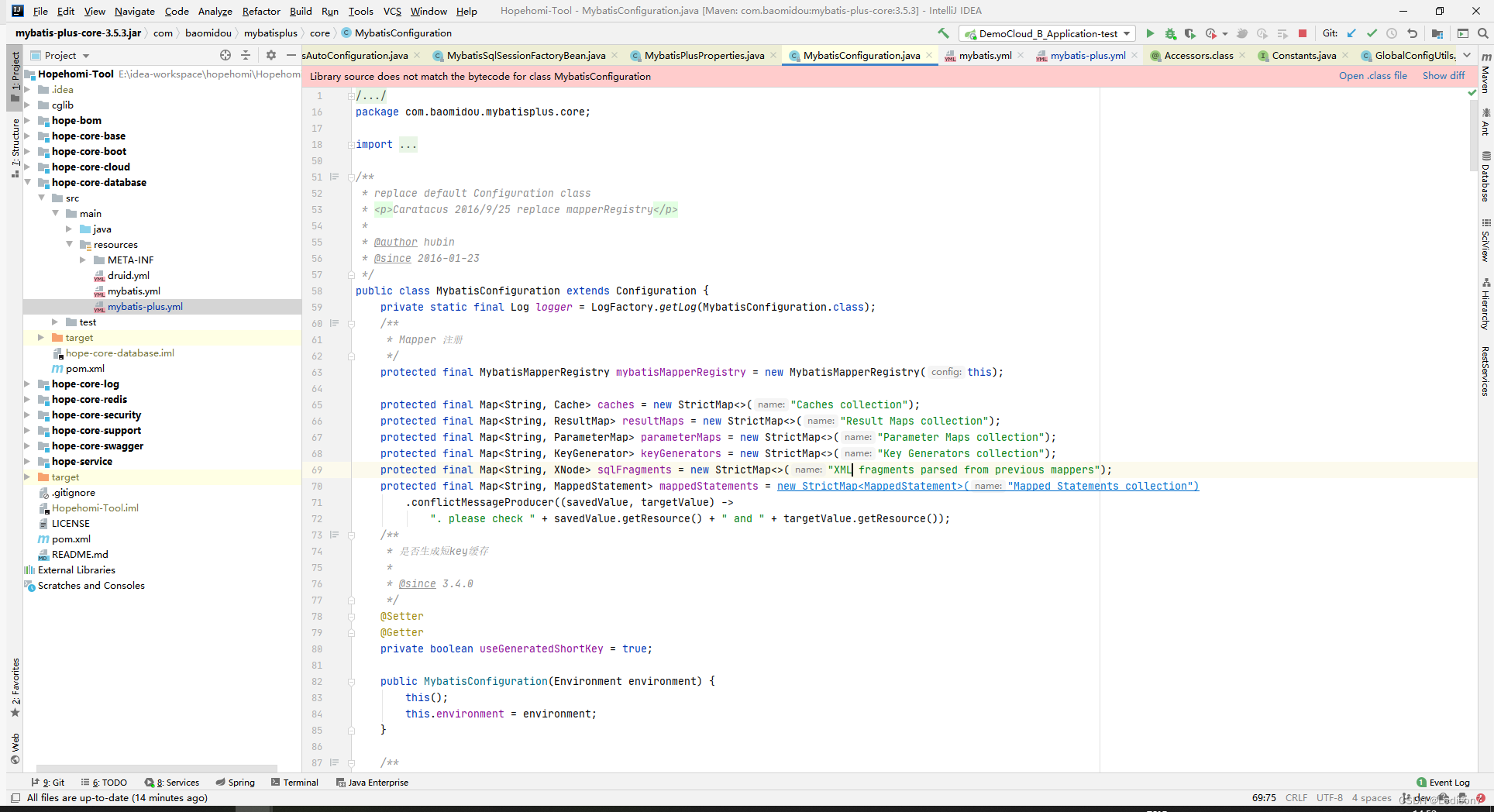Hide the Project panel with the minus icon

coord(291,55)
